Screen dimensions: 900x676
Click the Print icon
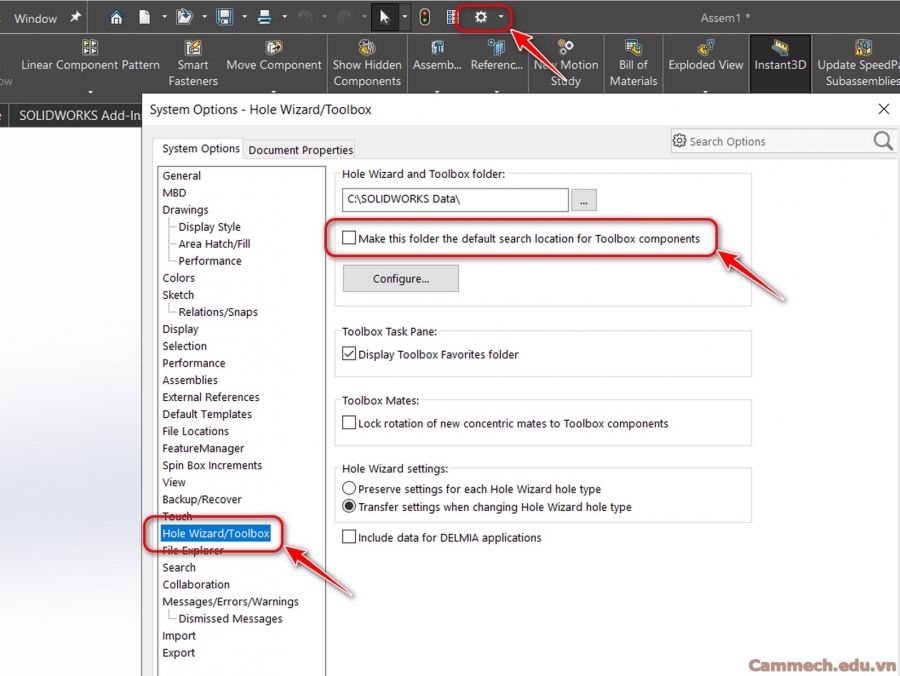(265, 17)
